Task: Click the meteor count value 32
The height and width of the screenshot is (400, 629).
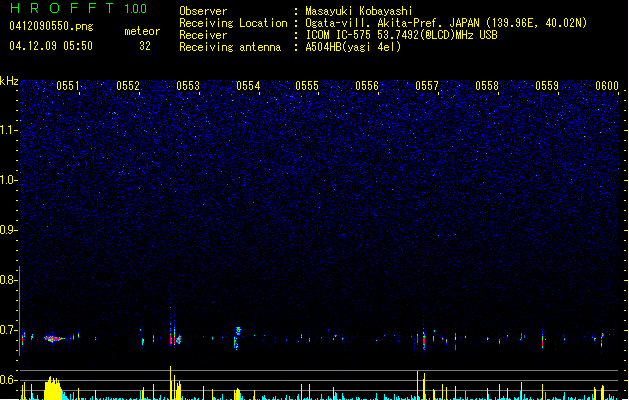Action: point(145,46)
